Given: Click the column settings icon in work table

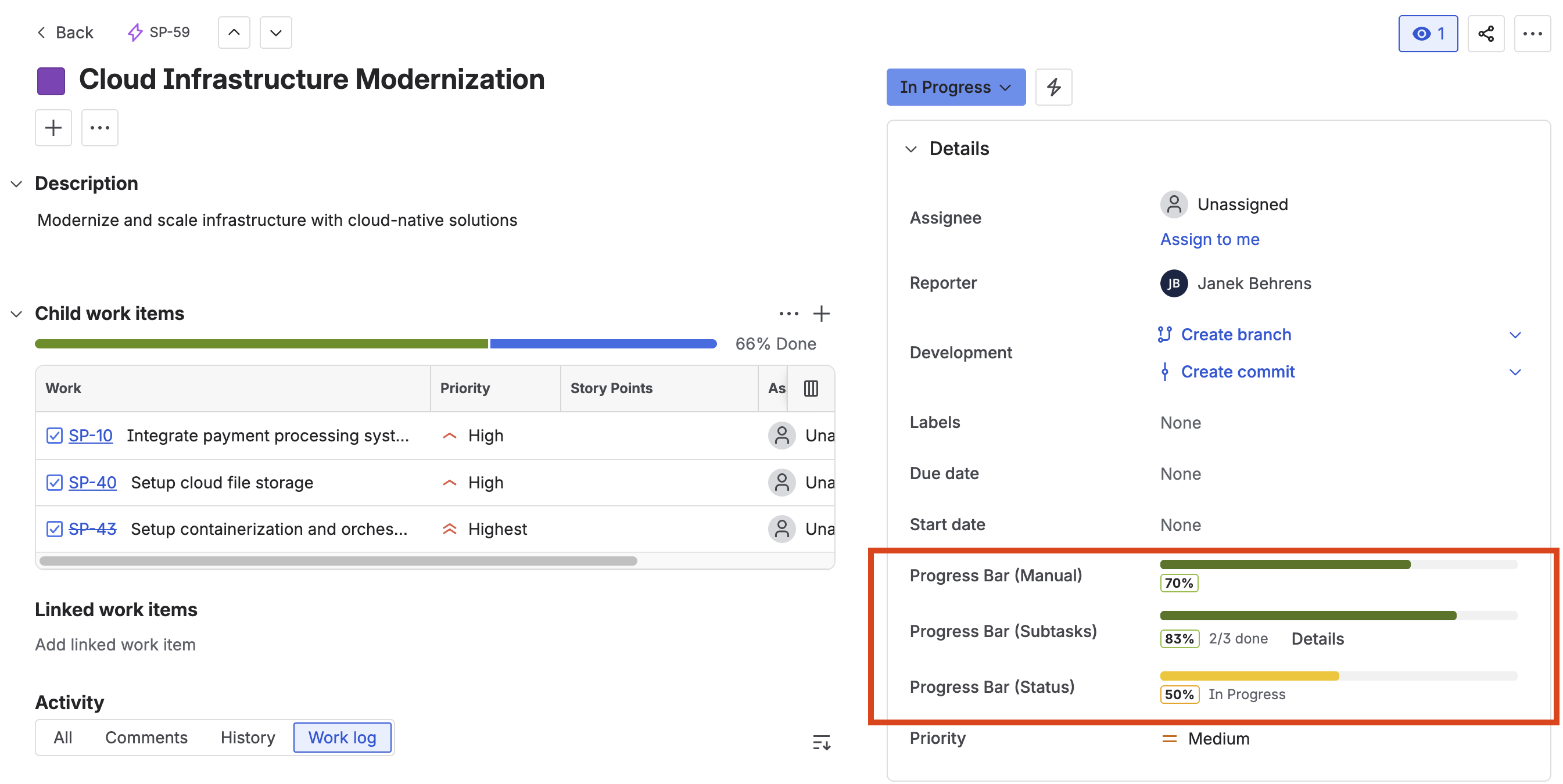Looking at the screenshot, I should pos(811,388).
